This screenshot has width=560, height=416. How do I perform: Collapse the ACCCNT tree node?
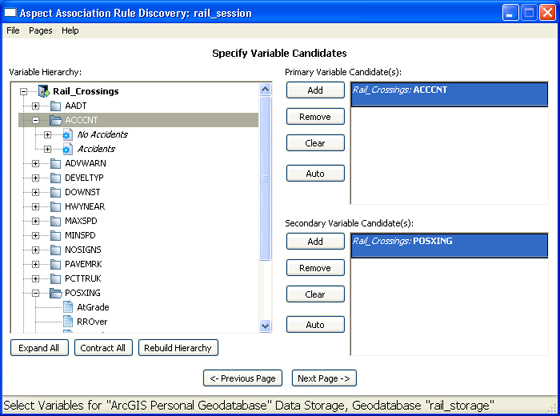(35, 120)
